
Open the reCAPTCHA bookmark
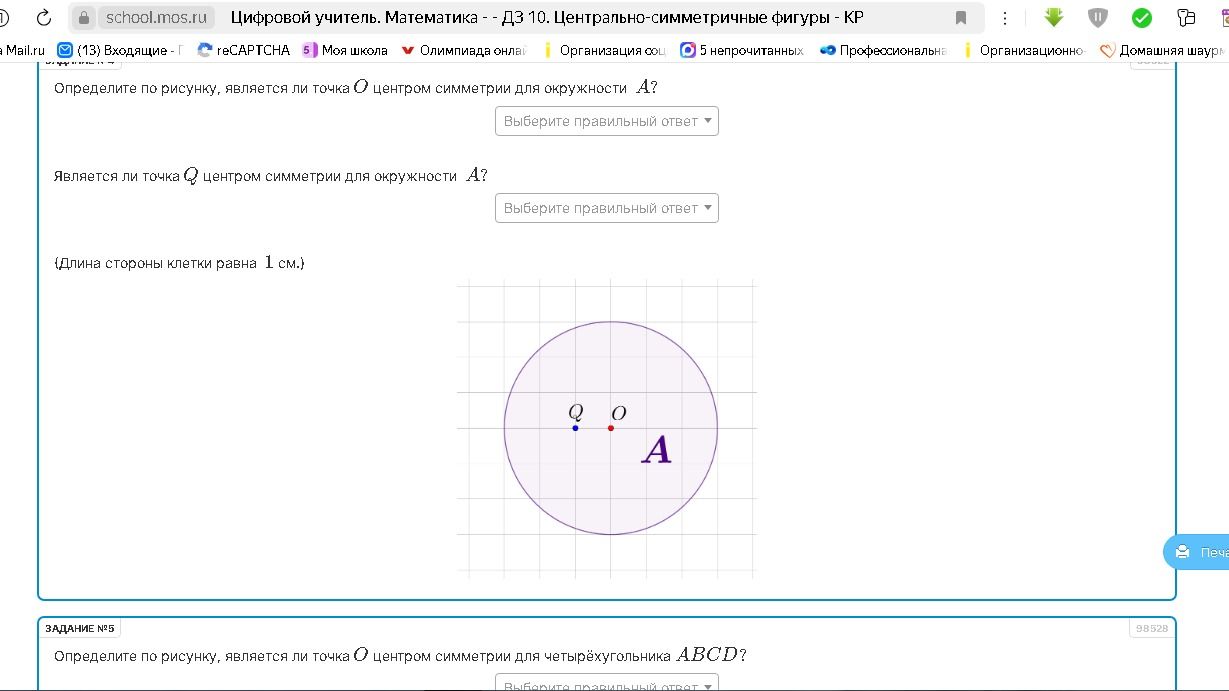click(x=244, y=50)
